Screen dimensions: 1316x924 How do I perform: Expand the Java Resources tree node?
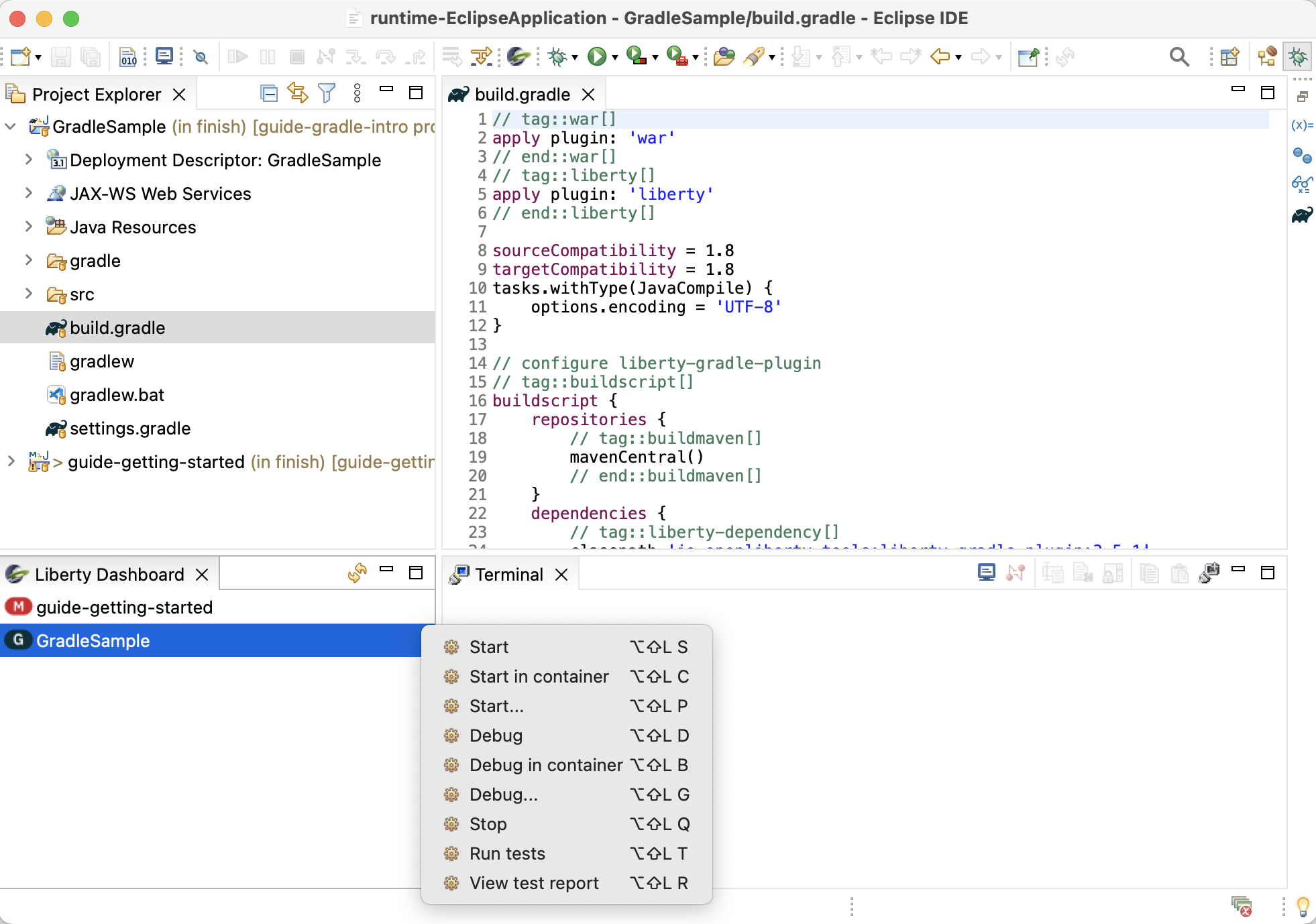(x=28, y=228)
